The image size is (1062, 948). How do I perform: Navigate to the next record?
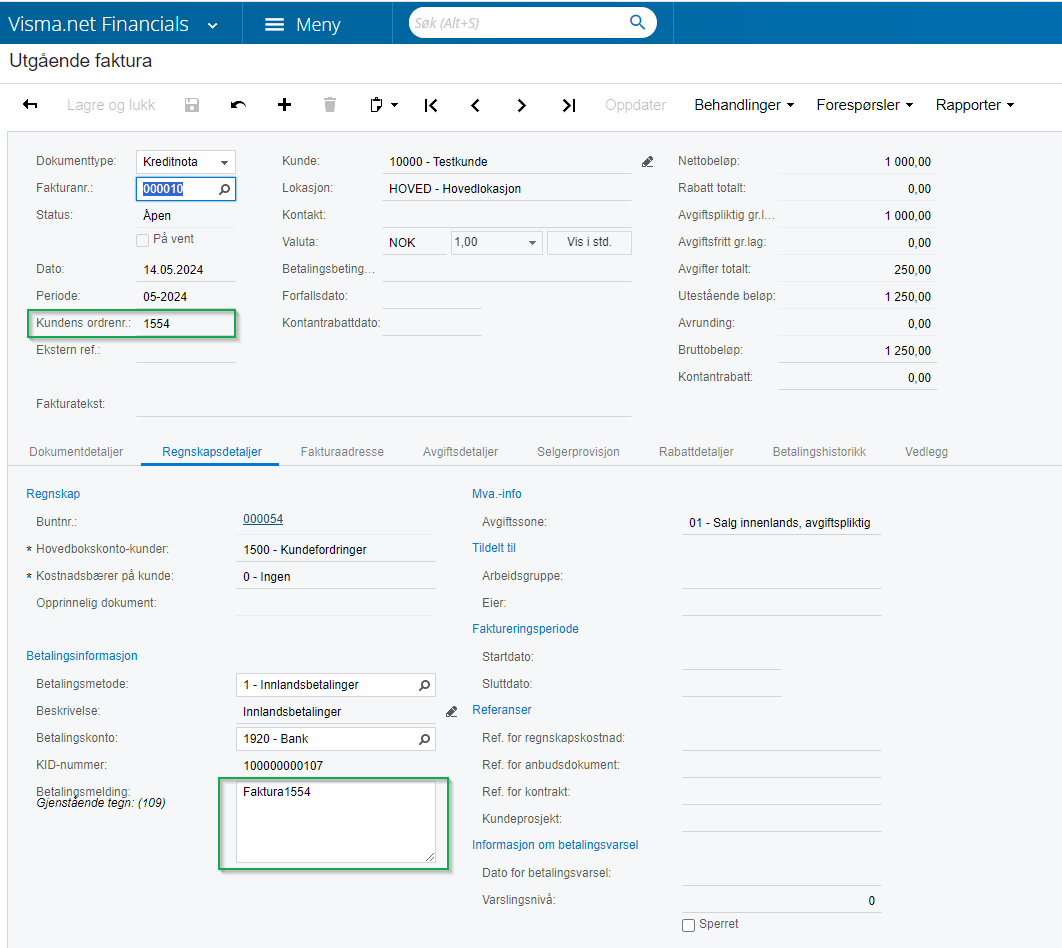[x=521, y=105]
